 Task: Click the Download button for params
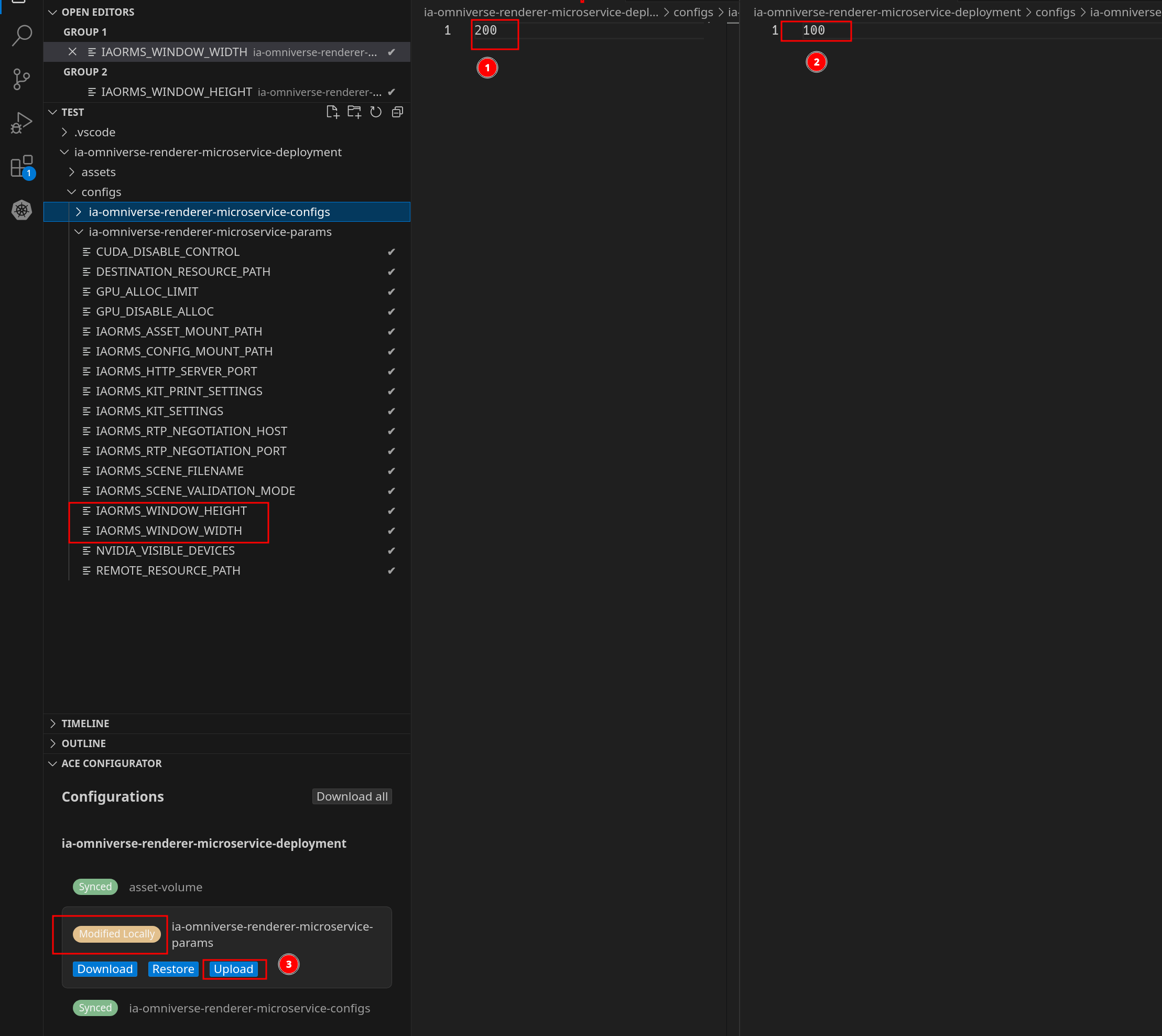pos(105,969)
